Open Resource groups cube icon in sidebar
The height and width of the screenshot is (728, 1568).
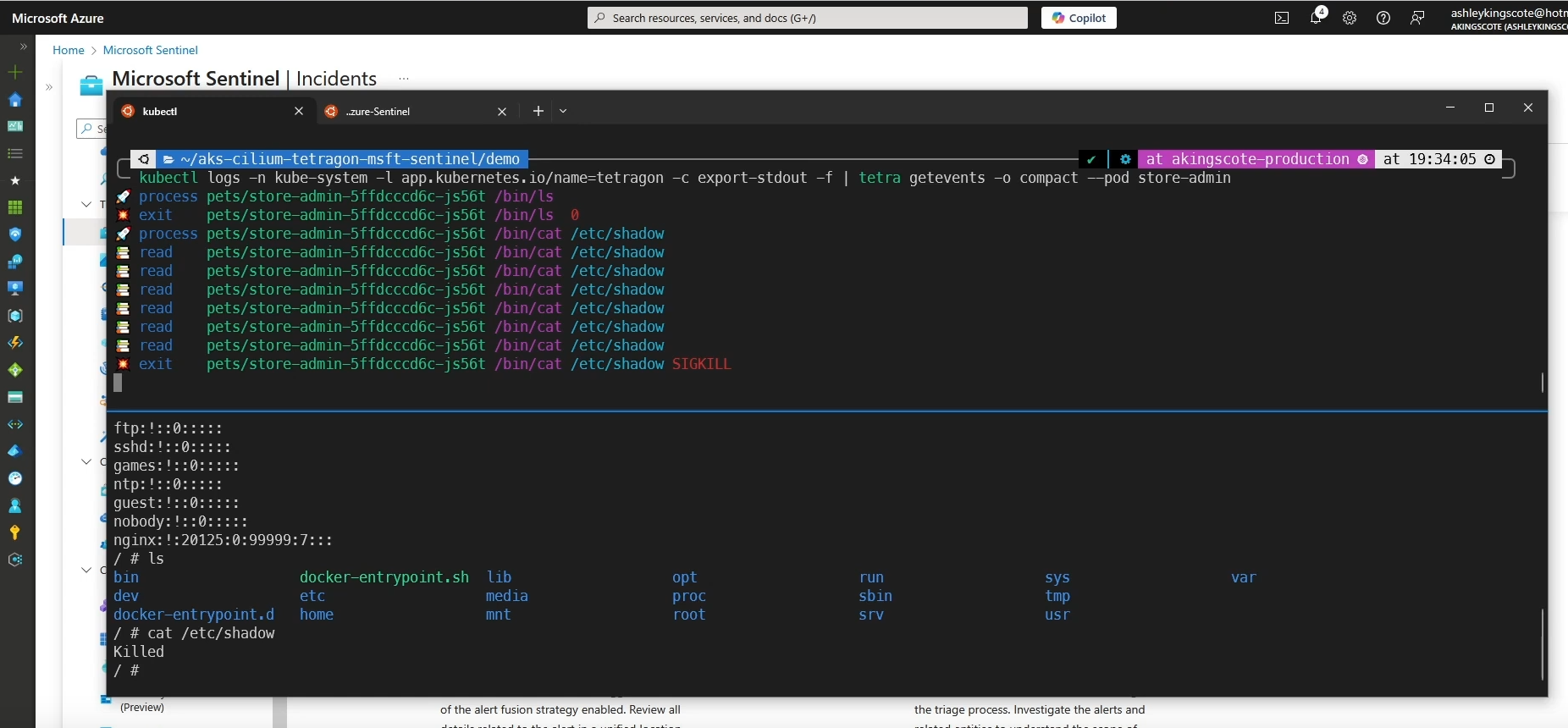15,316
